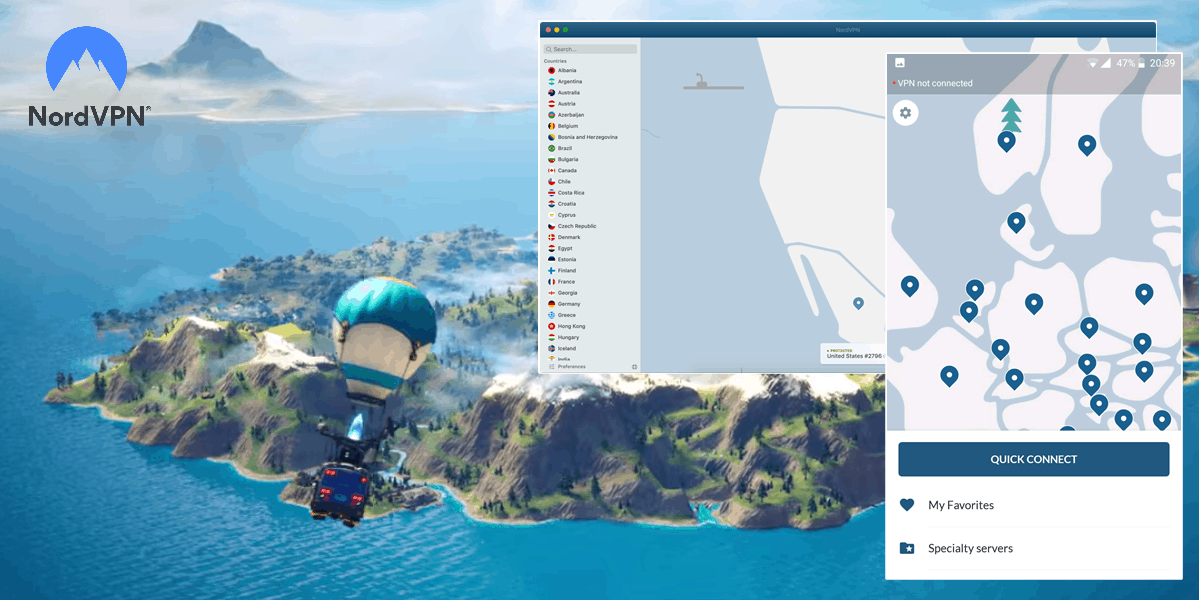This screenshot has height=600, width=1199.
Task: Select the server pin below the green tree
Action: click(x=1006, y=141)
